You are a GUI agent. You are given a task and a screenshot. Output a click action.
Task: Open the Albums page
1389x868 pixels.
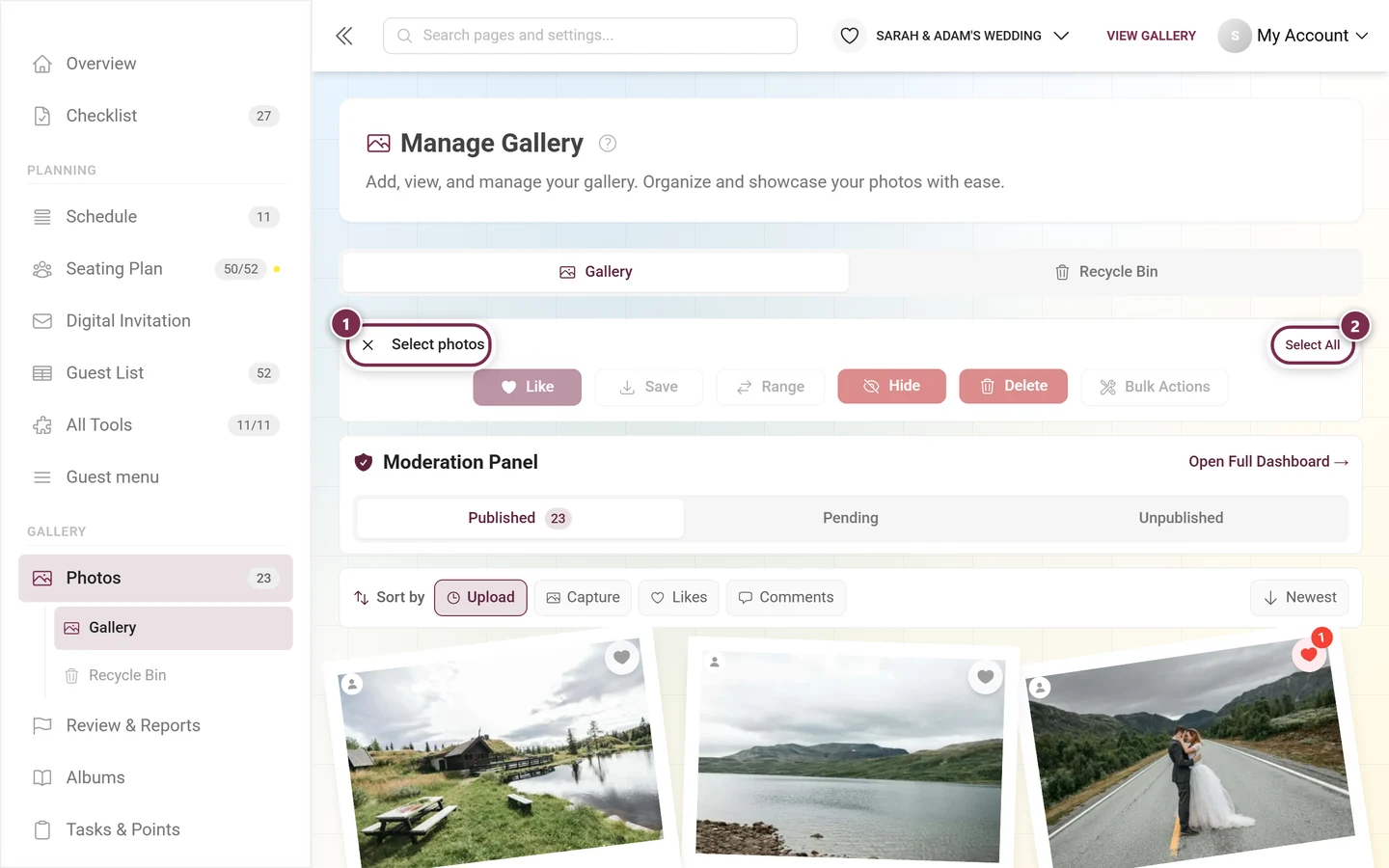[155, 778]
